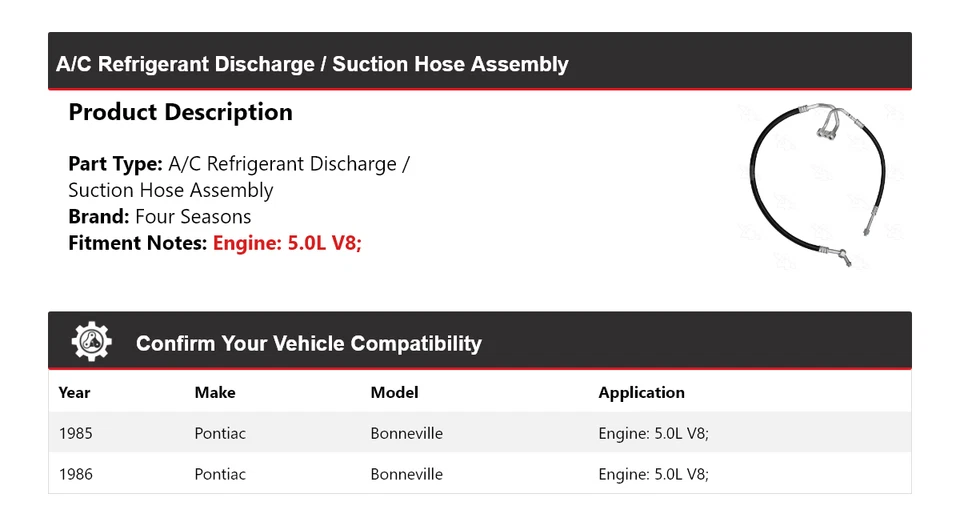
Task: Sort by the Make column header
Action: pos(215,393)
